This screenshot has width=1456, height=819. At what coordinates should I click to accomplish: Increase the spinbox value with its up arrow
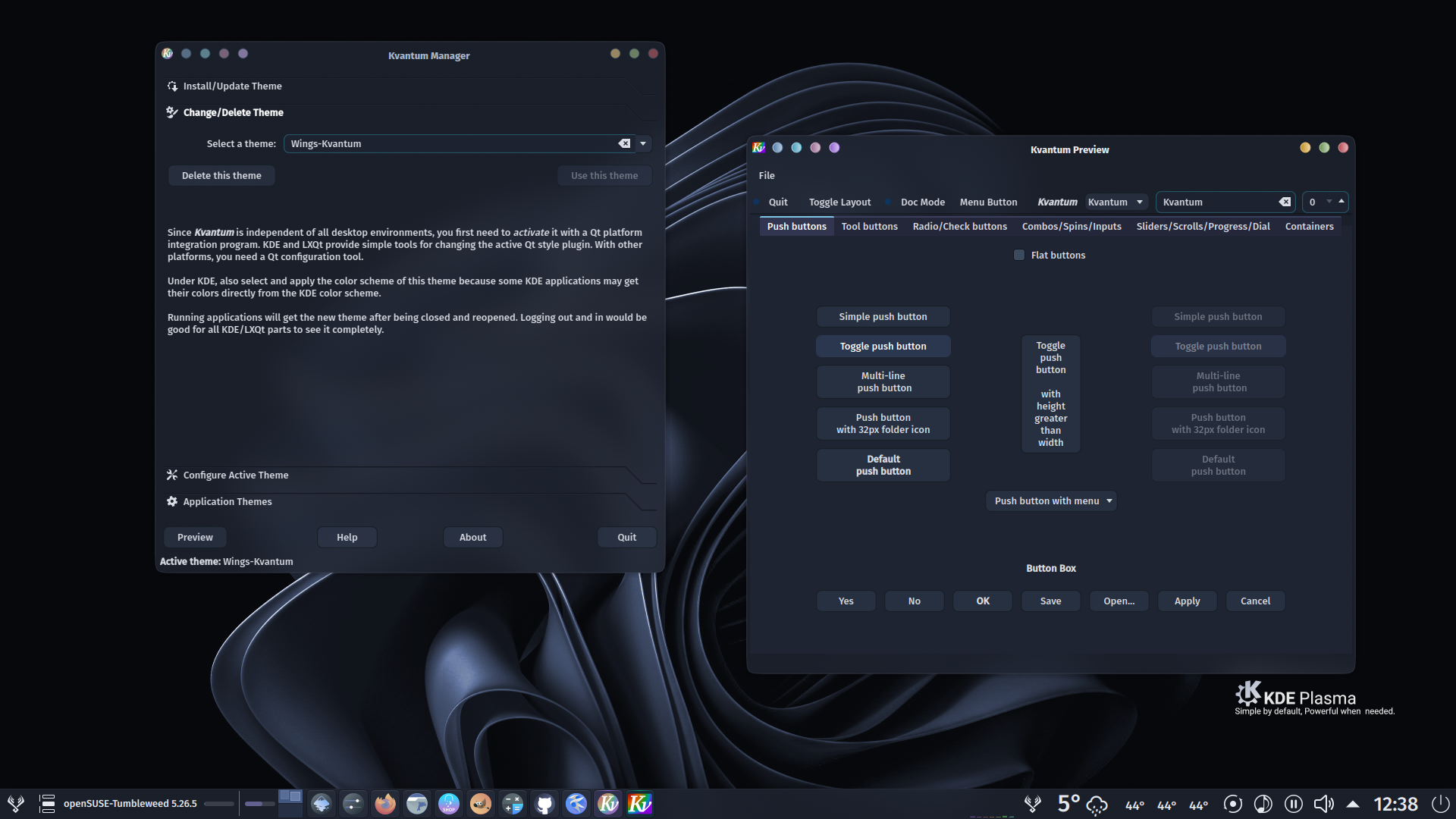tap(1341, 200)
